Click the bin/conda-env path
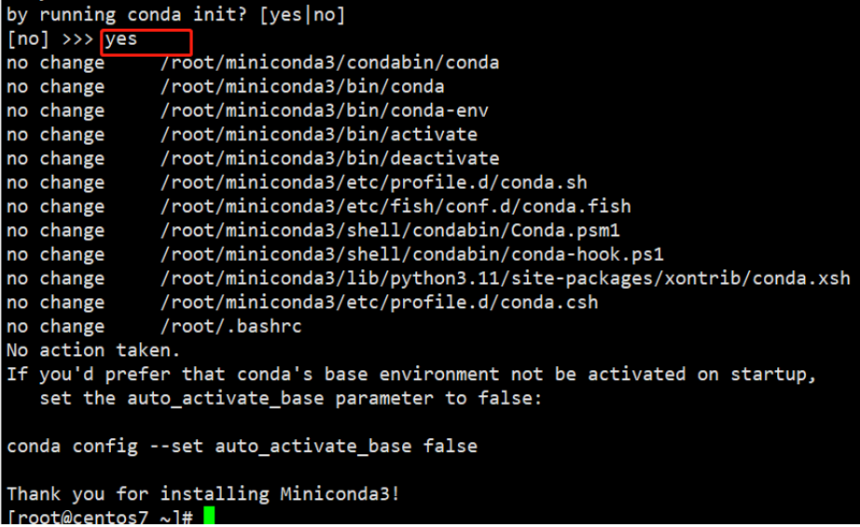 point(324,111)
